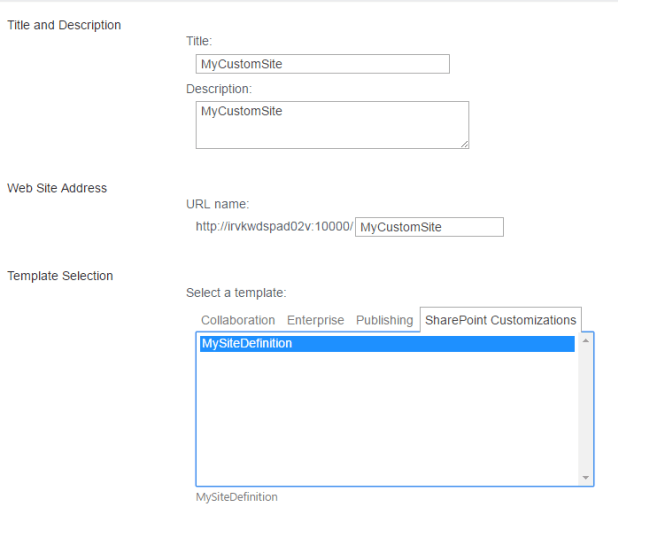Click the http://irvkwdspad02v:10000/ base URL text
Image resolution: width=650 pixels, height=546 pixels.
(274, 227)
